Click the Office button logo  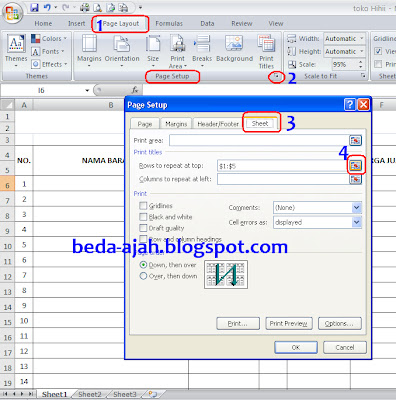coord(12,13)
